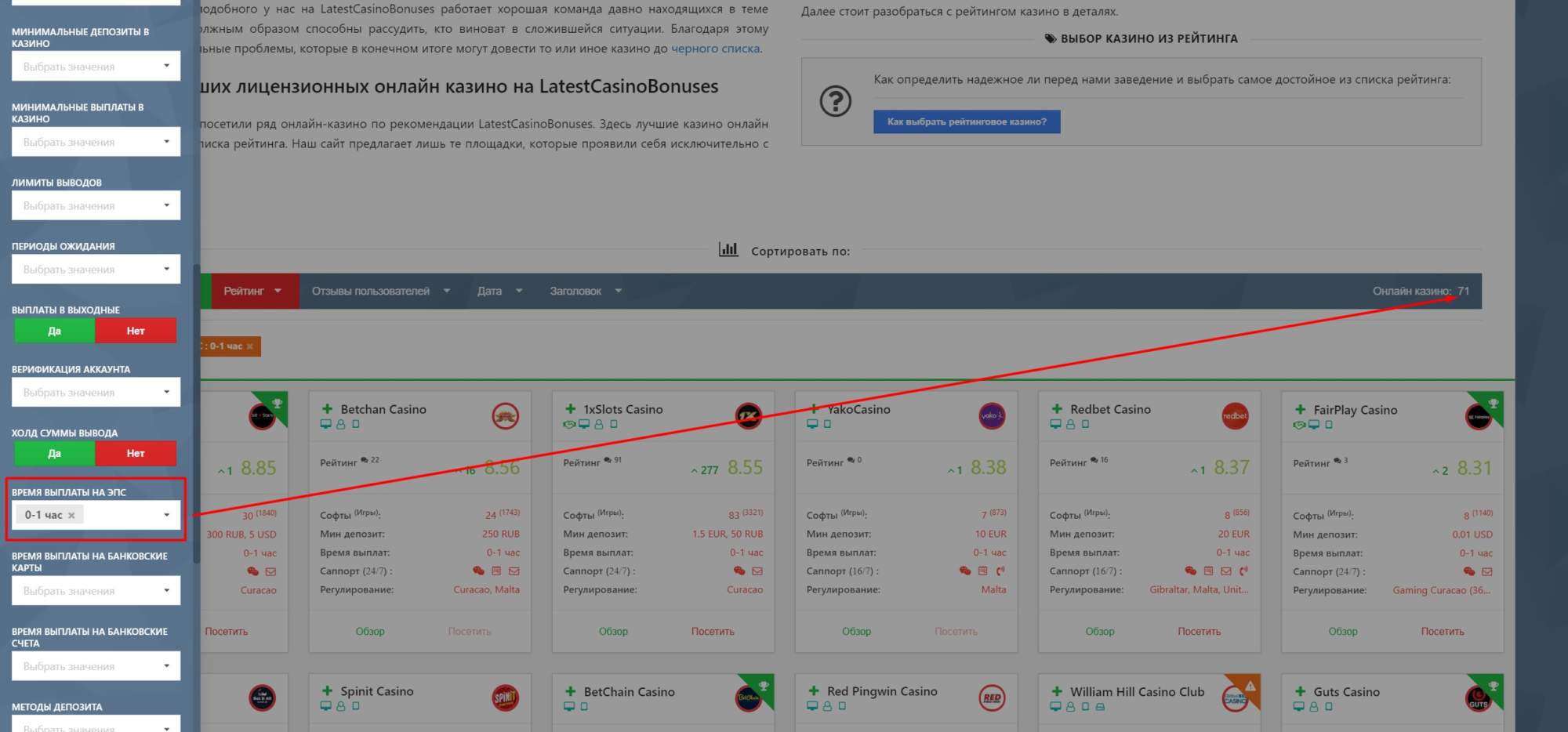Viewport: 1568px width, 732px height.
Task: Click the bar chart sort icon
Action: [728, 250]
